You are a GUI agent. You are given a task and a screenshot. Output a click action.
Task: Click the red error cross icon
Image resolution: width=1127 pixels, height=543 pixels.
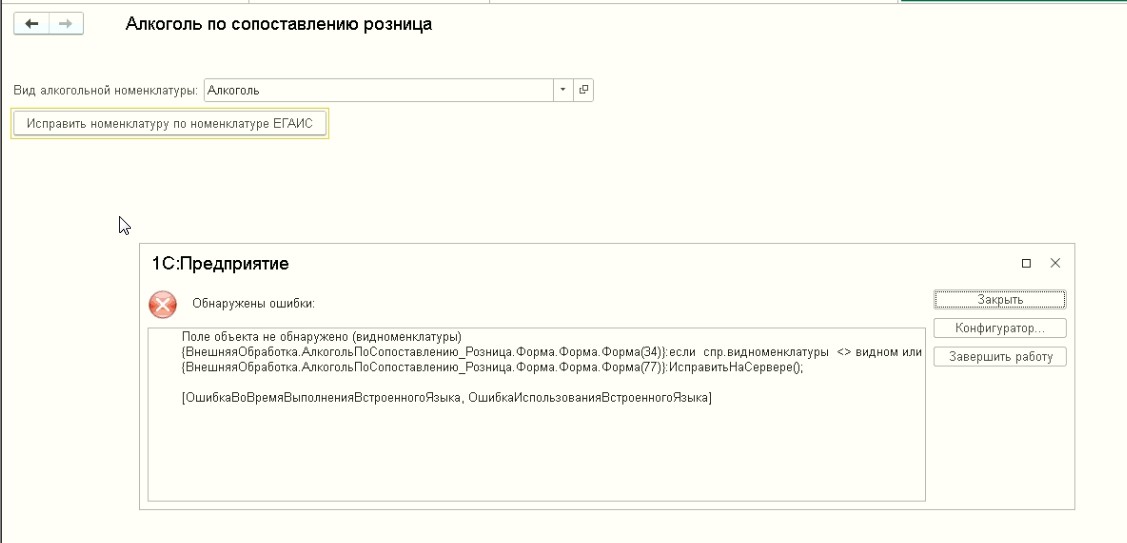click(x=162, y=304)
